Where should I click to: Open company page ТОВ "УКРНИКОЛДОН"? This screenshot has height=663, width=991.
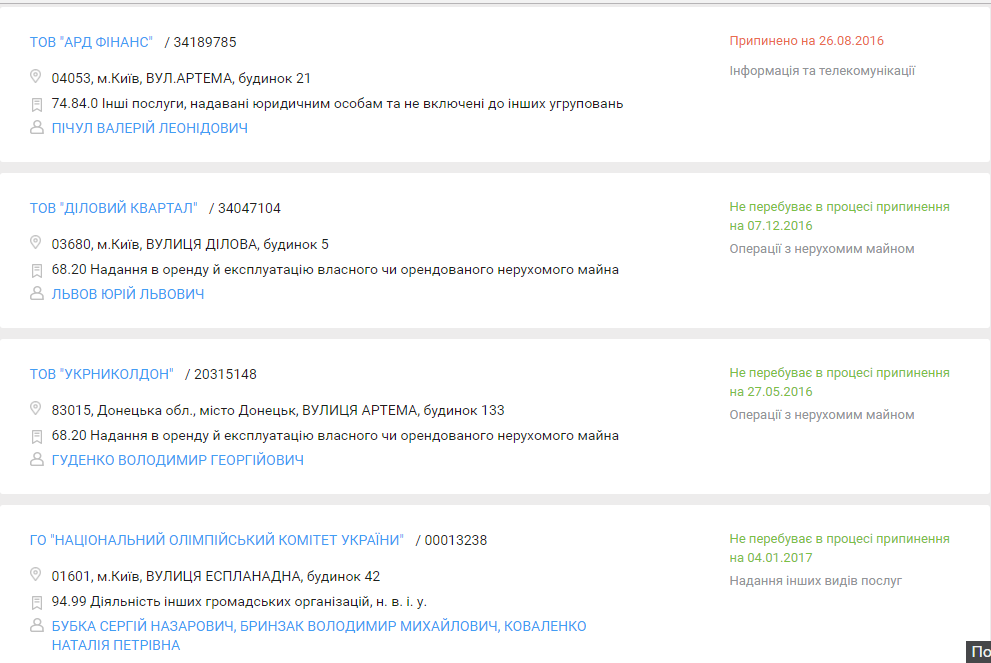tap(101, 374)
